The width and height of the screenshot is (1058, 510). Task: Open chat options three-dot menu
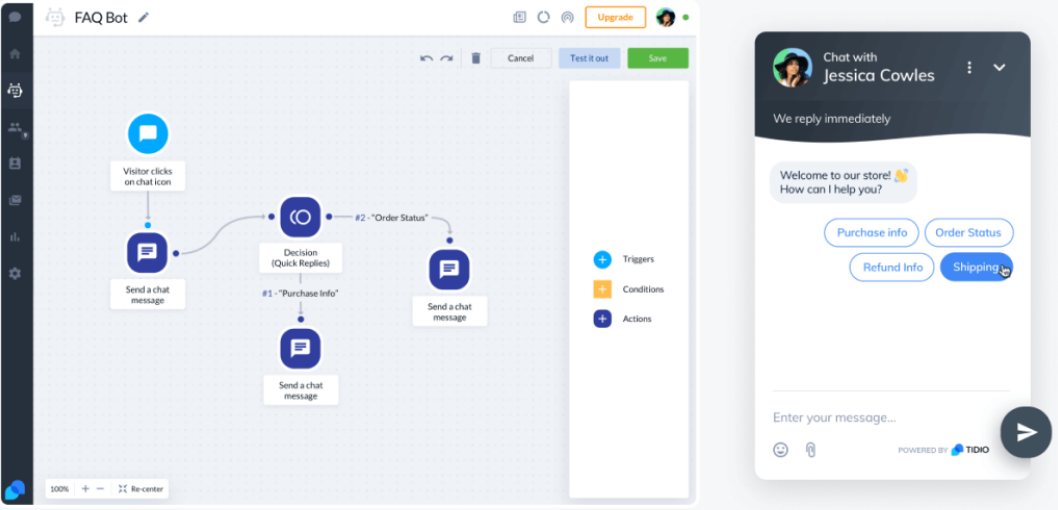(x=969, y=67)
